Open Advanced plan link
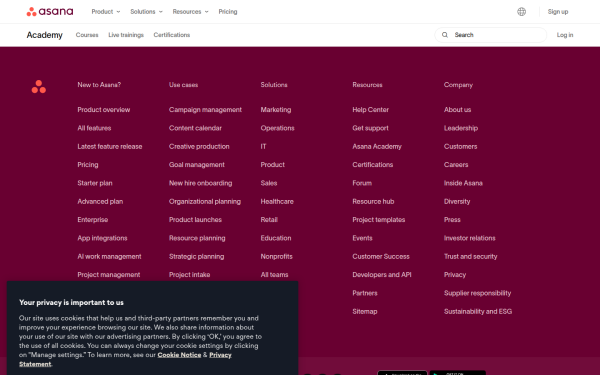Screen dimensions: 600x375 [x=100, y=201]
